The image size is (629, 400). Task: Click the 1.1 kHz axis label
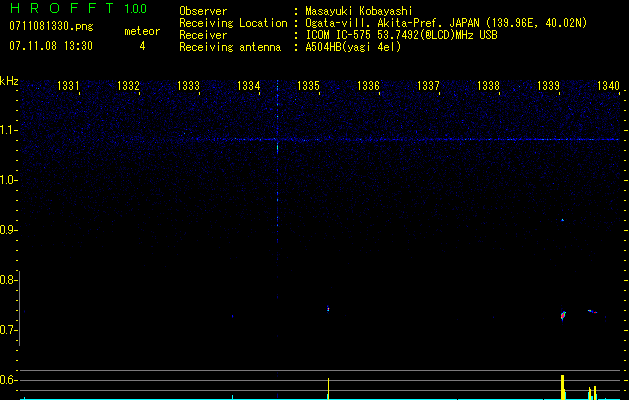(x=8, y=130)
